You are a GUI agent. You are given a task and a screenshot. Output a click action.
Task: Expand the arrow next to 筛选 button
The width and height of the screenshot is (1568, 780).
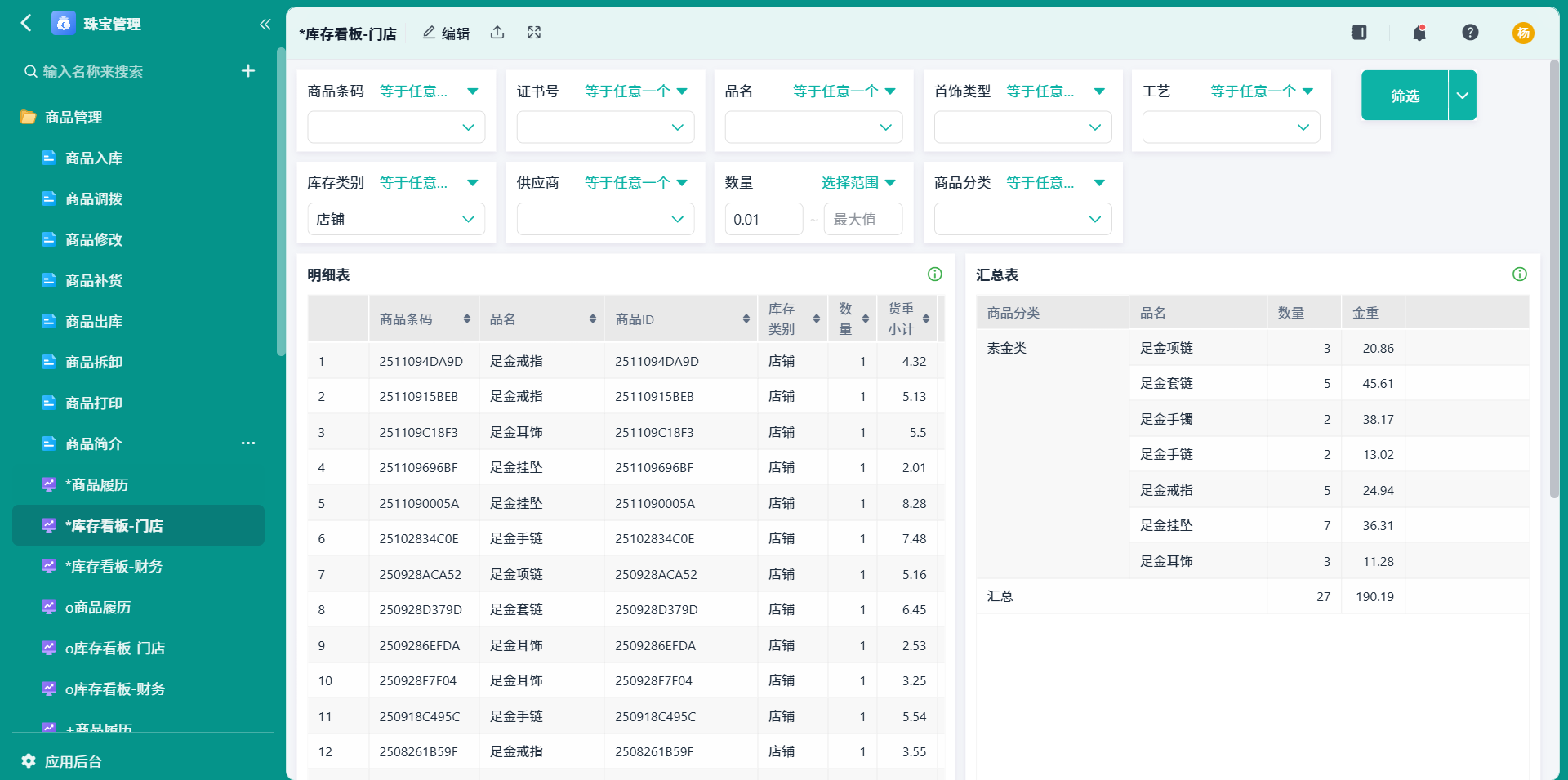(1463, 96)
